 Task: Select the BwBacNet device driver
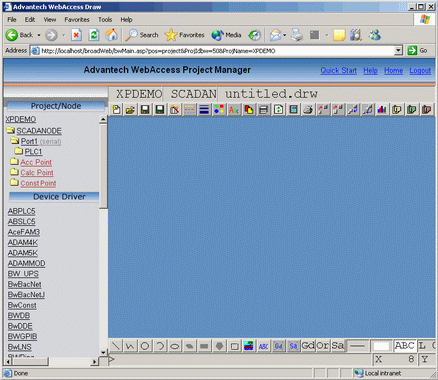[x=24, y=284]
